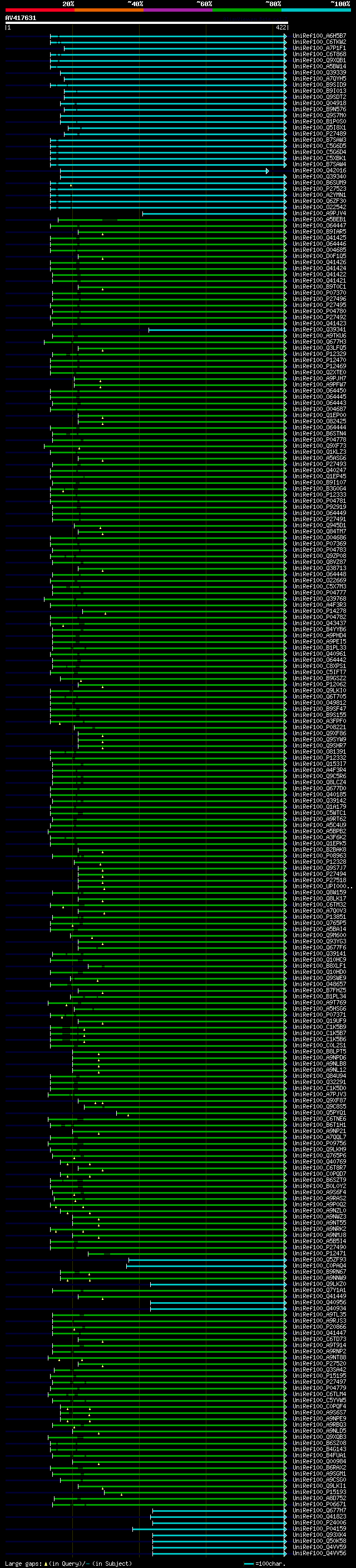Select hit label UniRef100_O22542
The image size is (356, 1568).
coord(319,207)
